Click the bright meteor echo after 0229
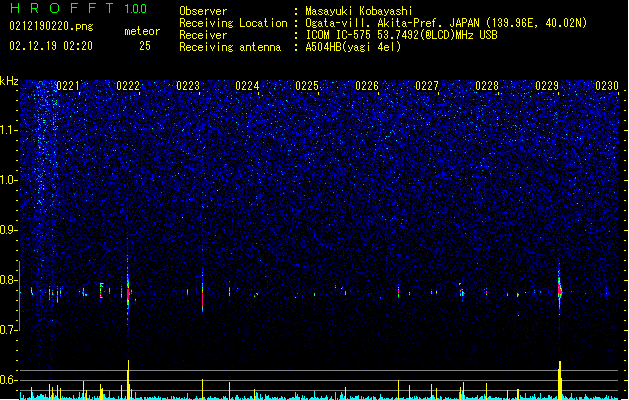Image resolution: width=629 pixels, height=400 pixels. pyautogui.click(x=560, y=290)
